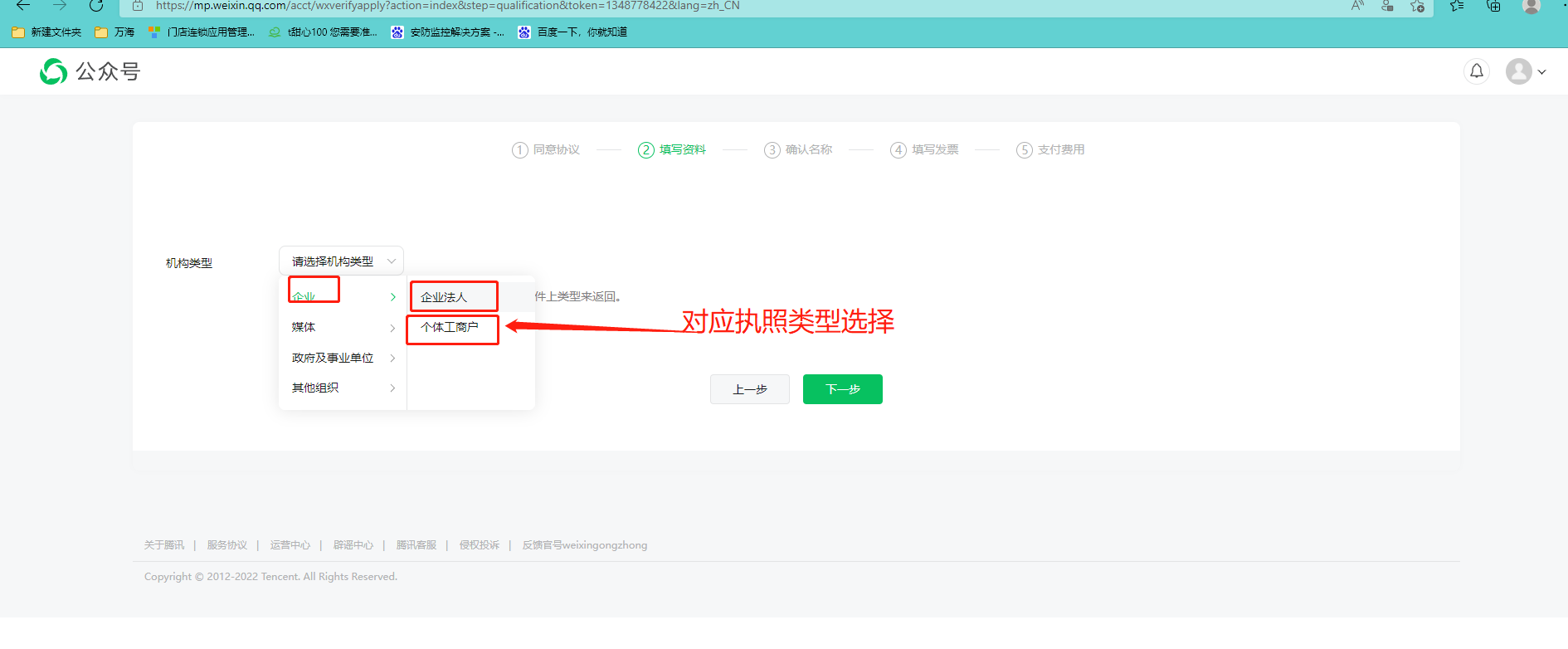Click the lock icon beside the URL

[x=138, y=6]
